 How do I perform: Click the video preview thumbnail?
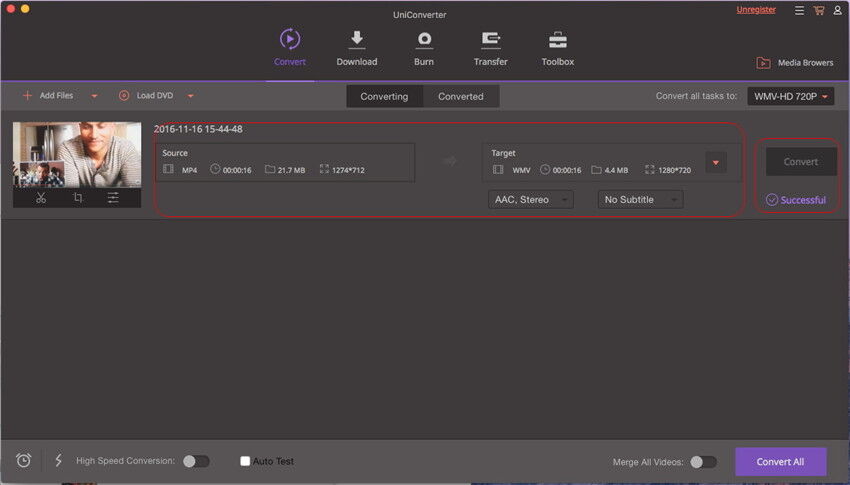coord(77,155)
